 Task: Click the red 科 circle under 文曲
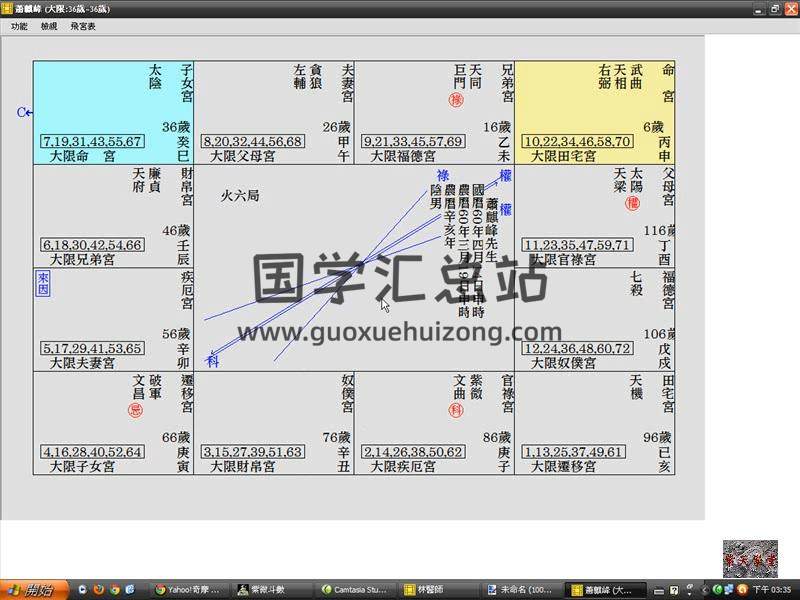[x=456, y=410]
